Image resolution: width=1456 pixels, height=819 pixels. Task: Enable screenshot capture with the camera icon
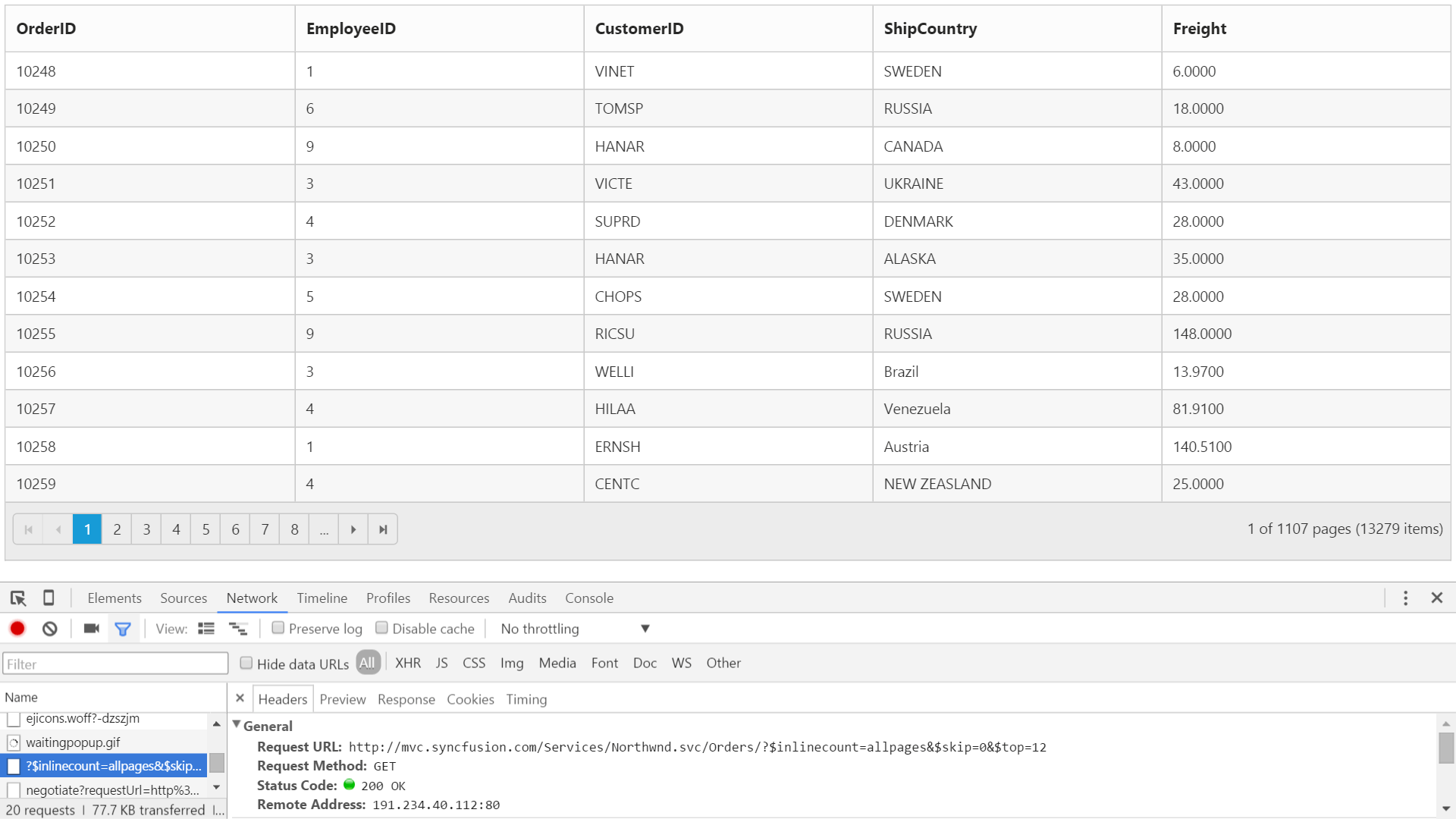(90, 629)
